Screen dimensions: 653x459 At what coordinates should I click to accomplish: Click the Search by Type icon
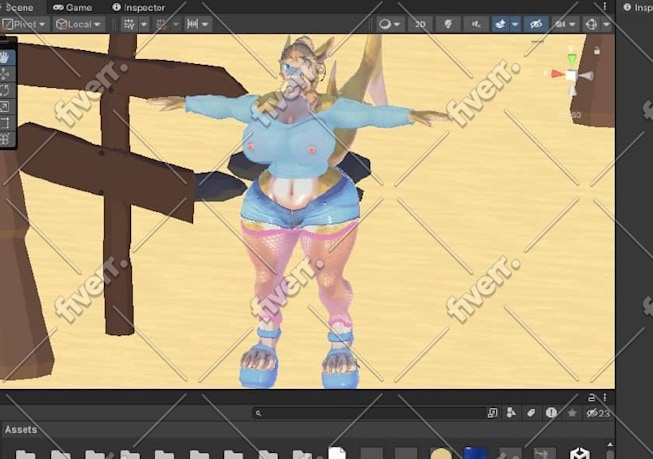click(x=511, y=413)
